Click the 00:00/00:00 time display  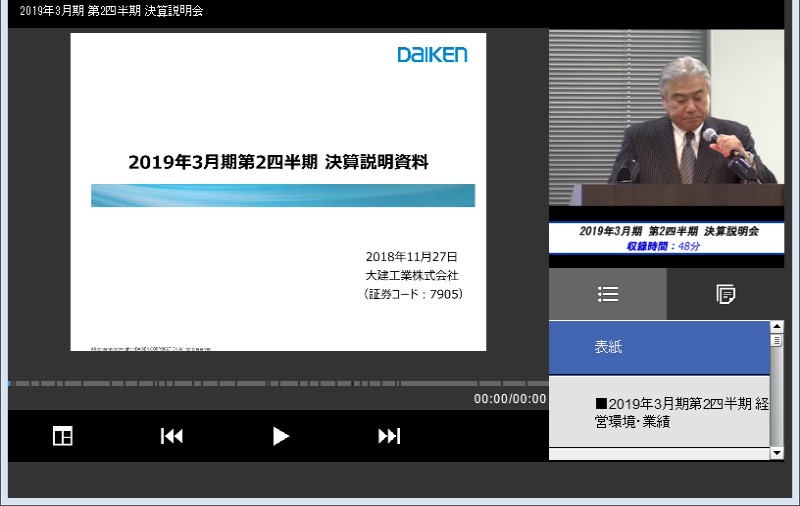click(x=510, y=399)
